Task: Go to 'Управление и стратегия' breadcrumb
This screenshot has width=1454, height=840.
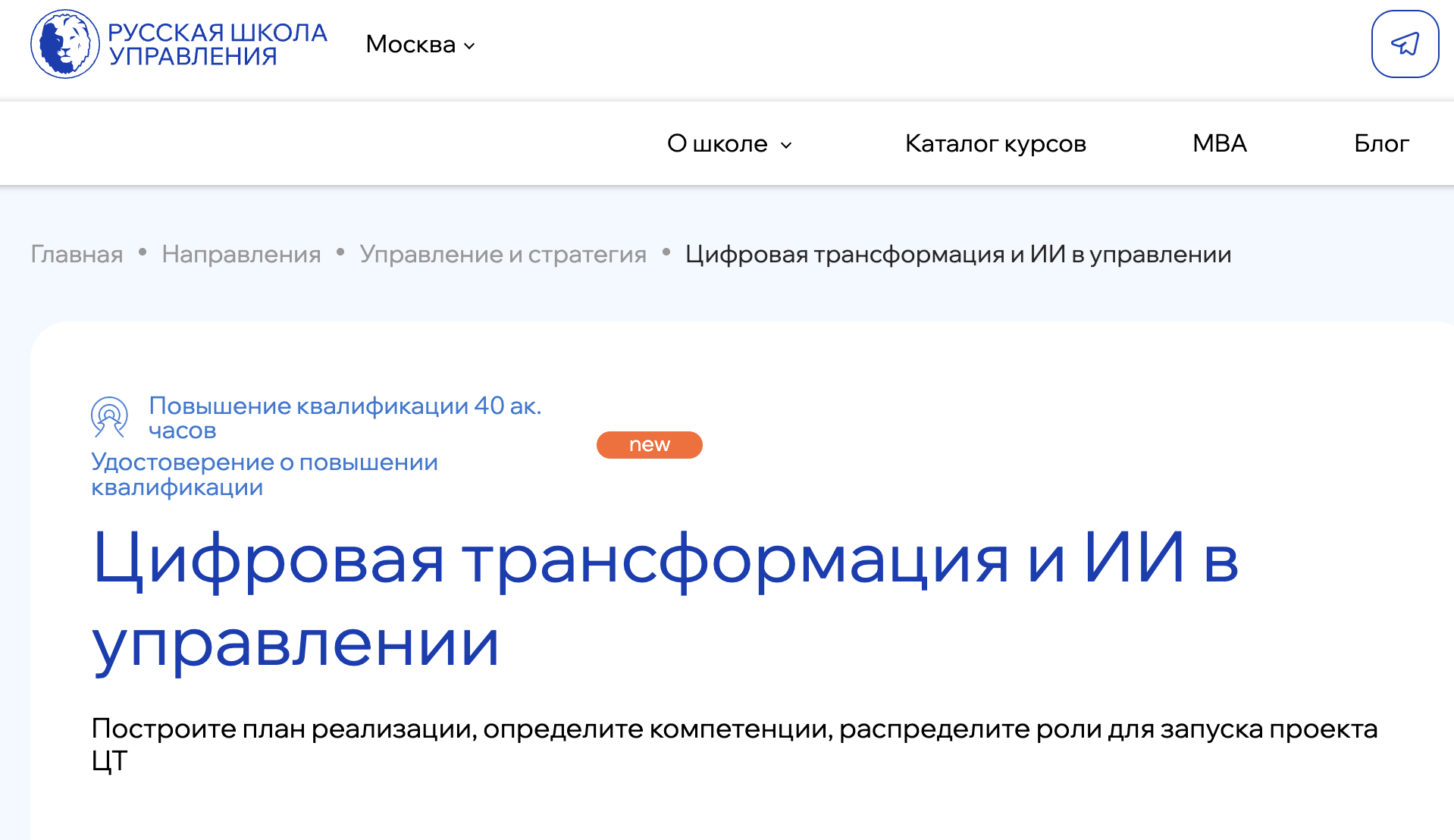Action: pyautogui.click(x=503, y=254)
